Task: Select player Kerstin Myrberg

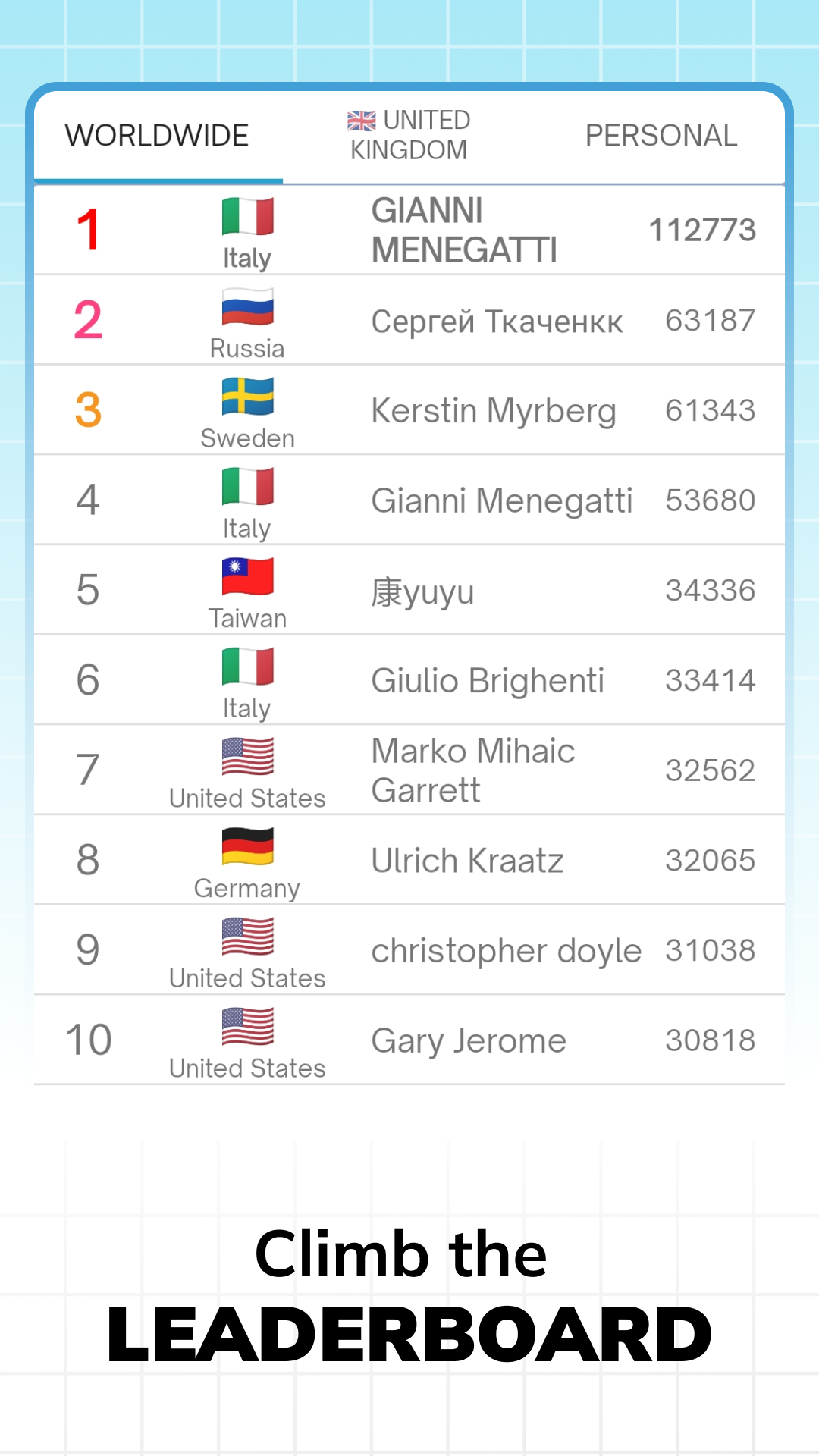Action: coord(493,411)
